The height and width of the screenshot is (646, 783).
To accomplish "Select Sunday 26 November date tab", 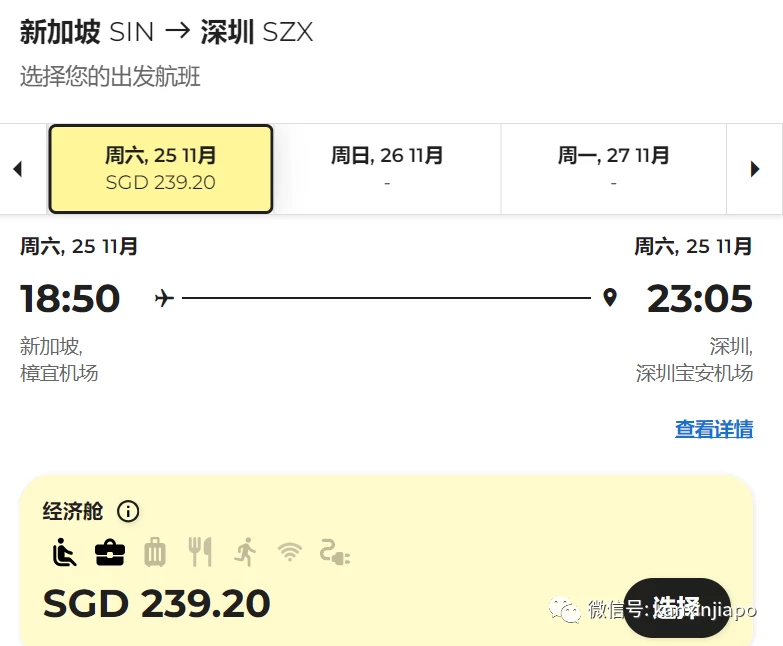I will coord(387,169).
